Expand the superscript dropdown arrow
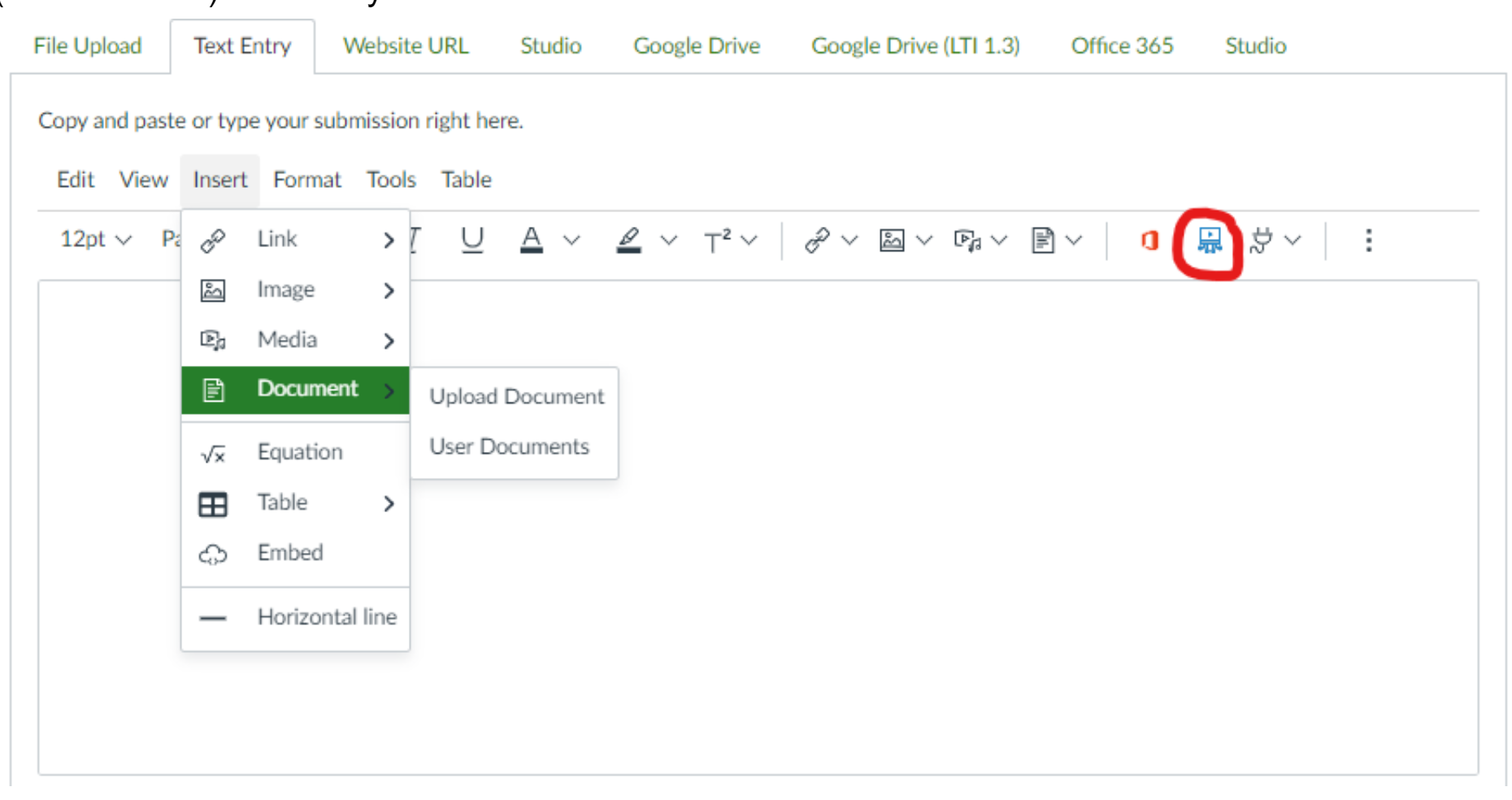The image size is (1512, 800). [x=749, y=240]
